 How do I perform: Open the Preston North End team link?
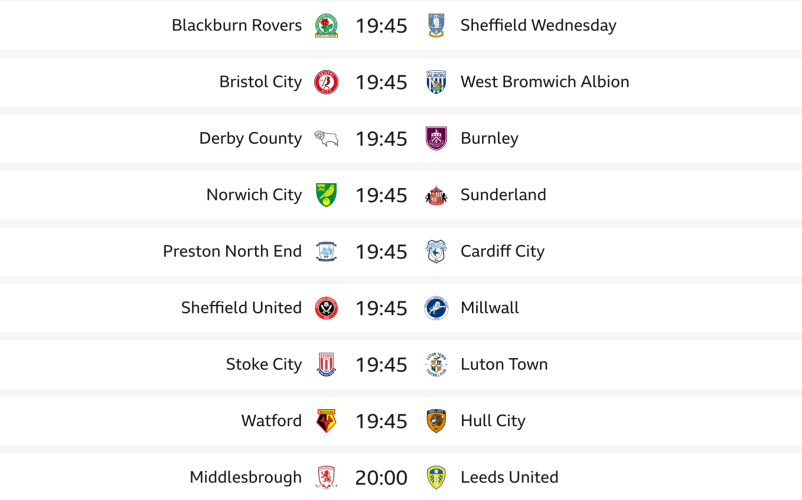(x=232, y=252)
